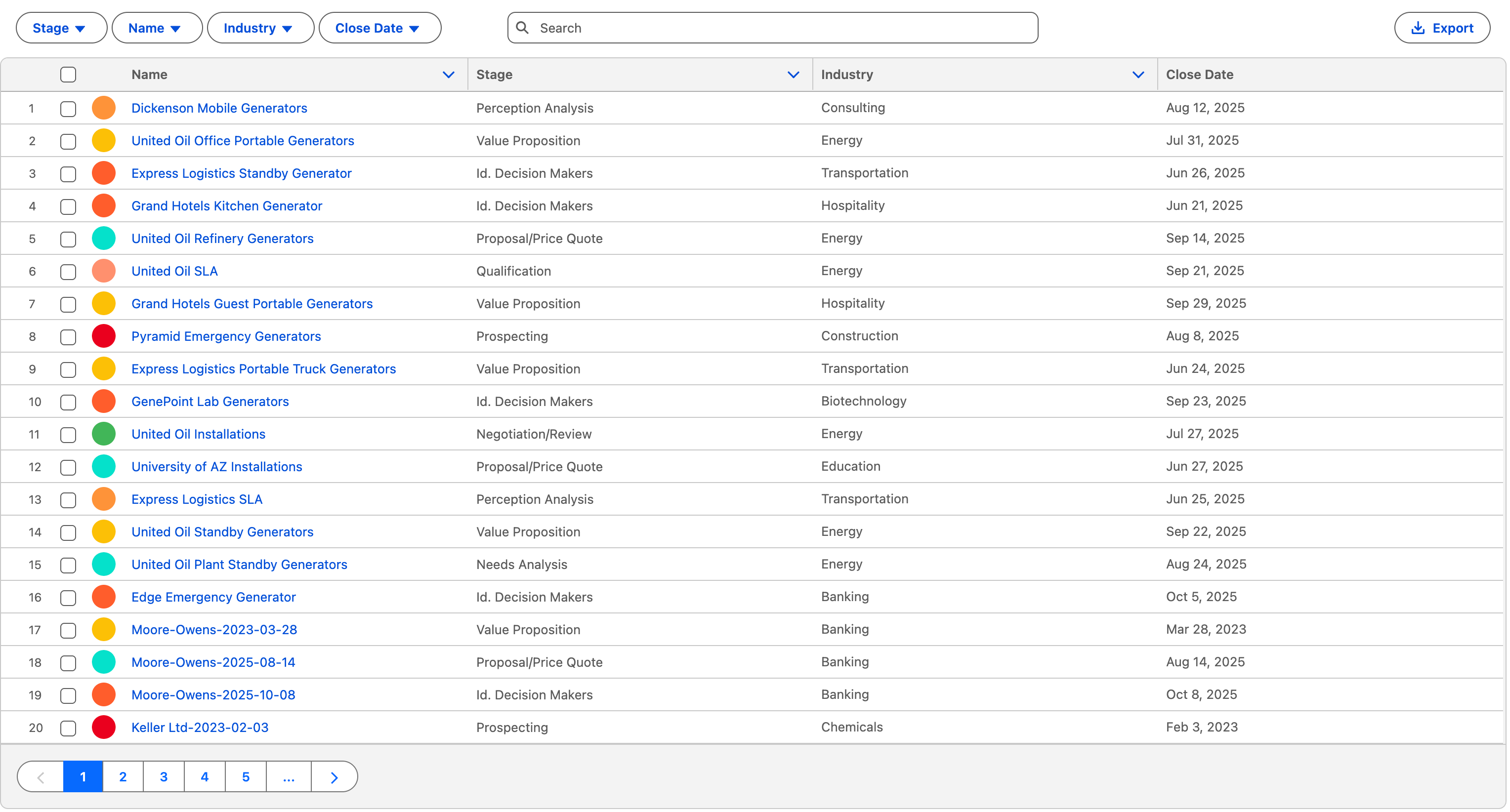Select the Keller Ltd-2023-02-03 row checkbox

[68, 728]
